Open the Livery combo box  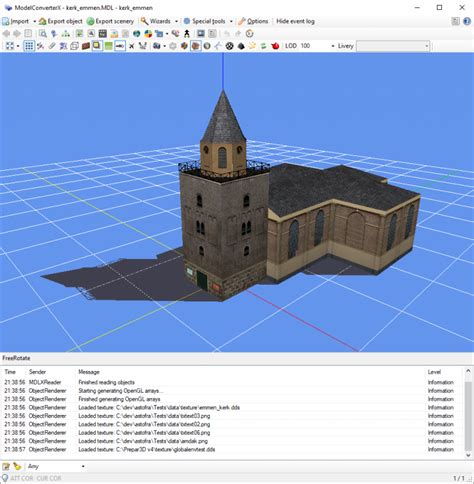[393, 46]
